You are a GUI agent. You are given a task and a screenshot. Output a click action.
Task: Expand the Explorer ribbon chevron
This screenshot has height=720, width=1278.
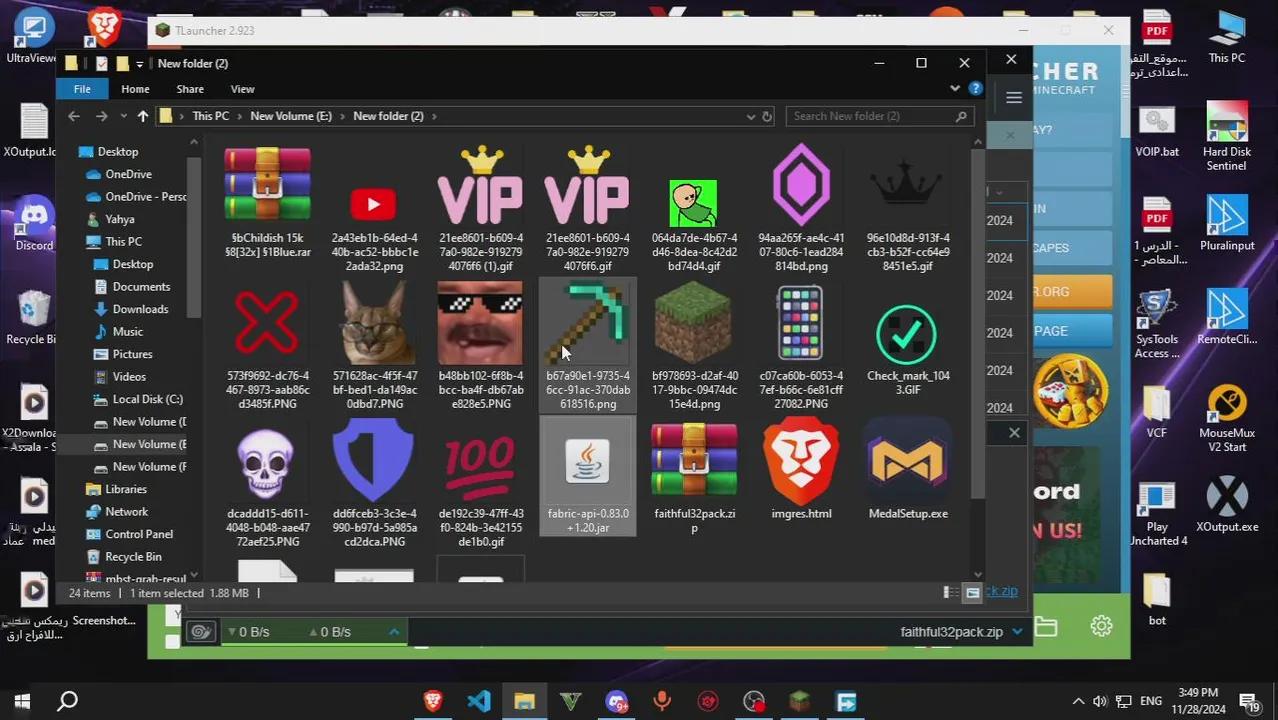tap(955, 89)
